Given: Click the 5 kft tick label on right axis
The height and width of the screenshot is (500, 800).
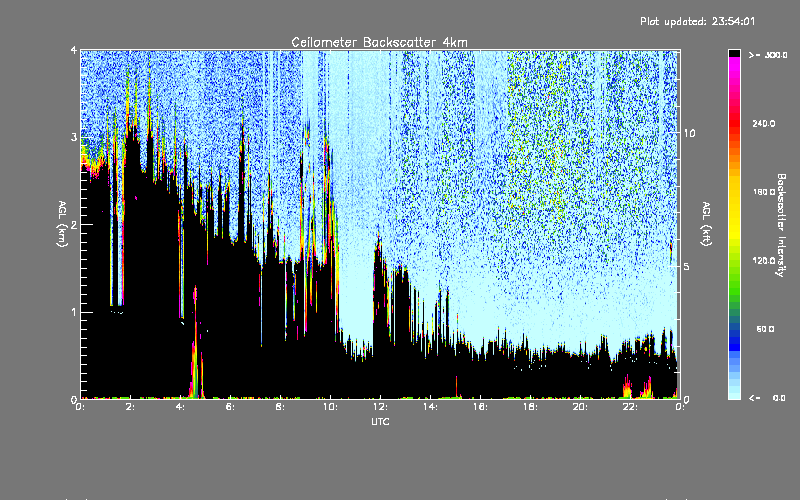Looking at the screenshot, I should tap(687, 267).
